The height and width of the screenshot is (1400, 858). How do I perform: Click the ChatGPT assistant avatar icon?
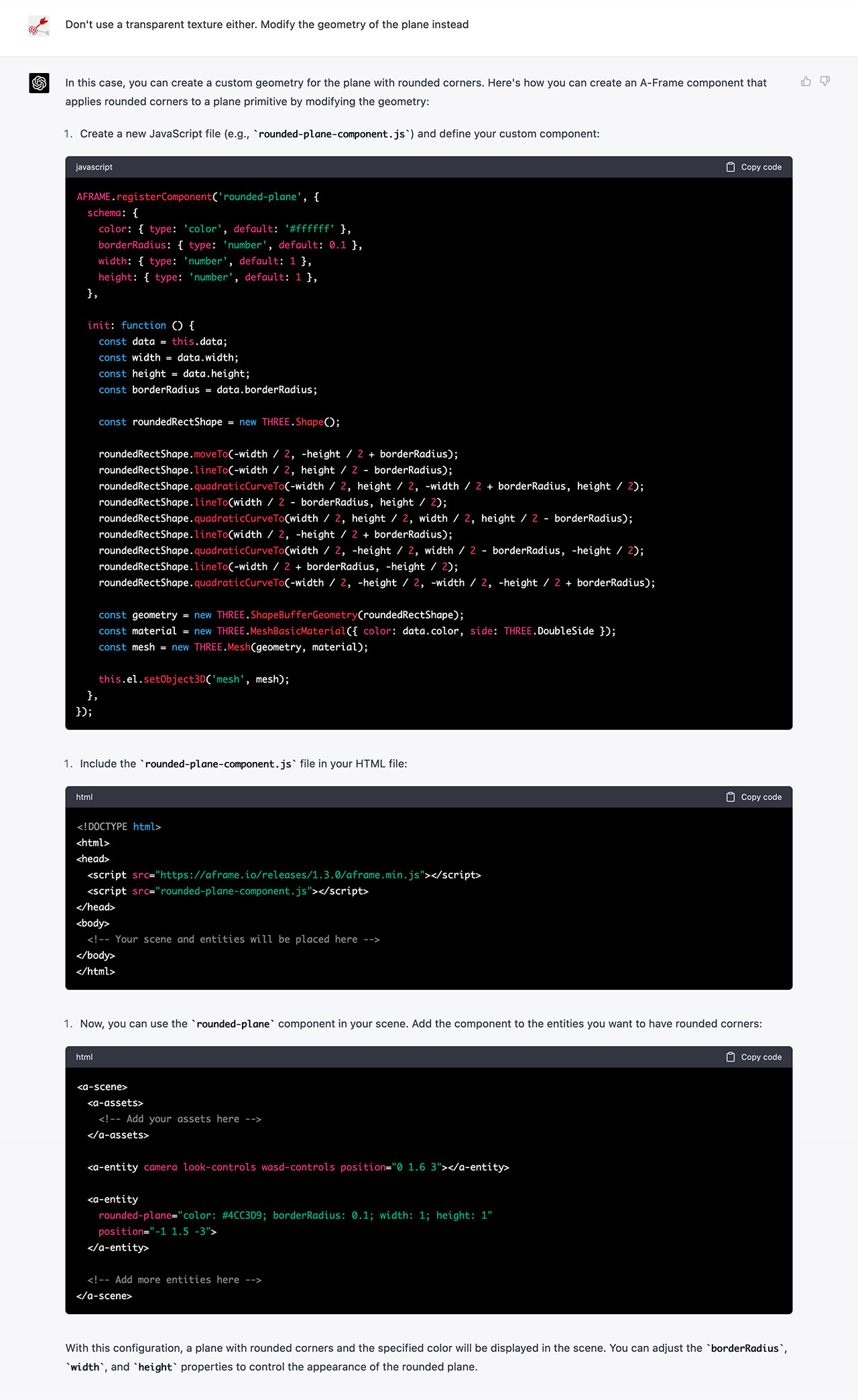[x=39, y=82]
